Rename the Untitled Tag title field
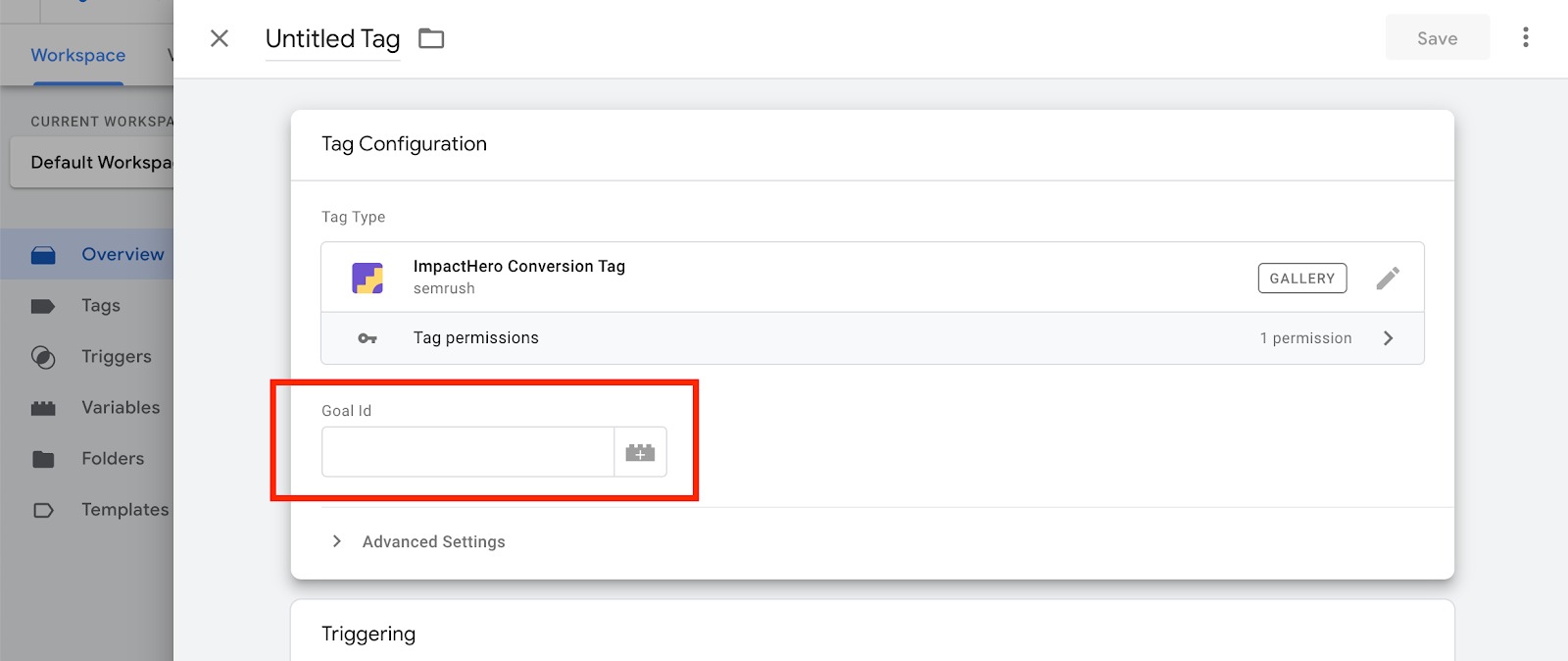This screenshot has height=661, width=1568. [x=332, y=38]
